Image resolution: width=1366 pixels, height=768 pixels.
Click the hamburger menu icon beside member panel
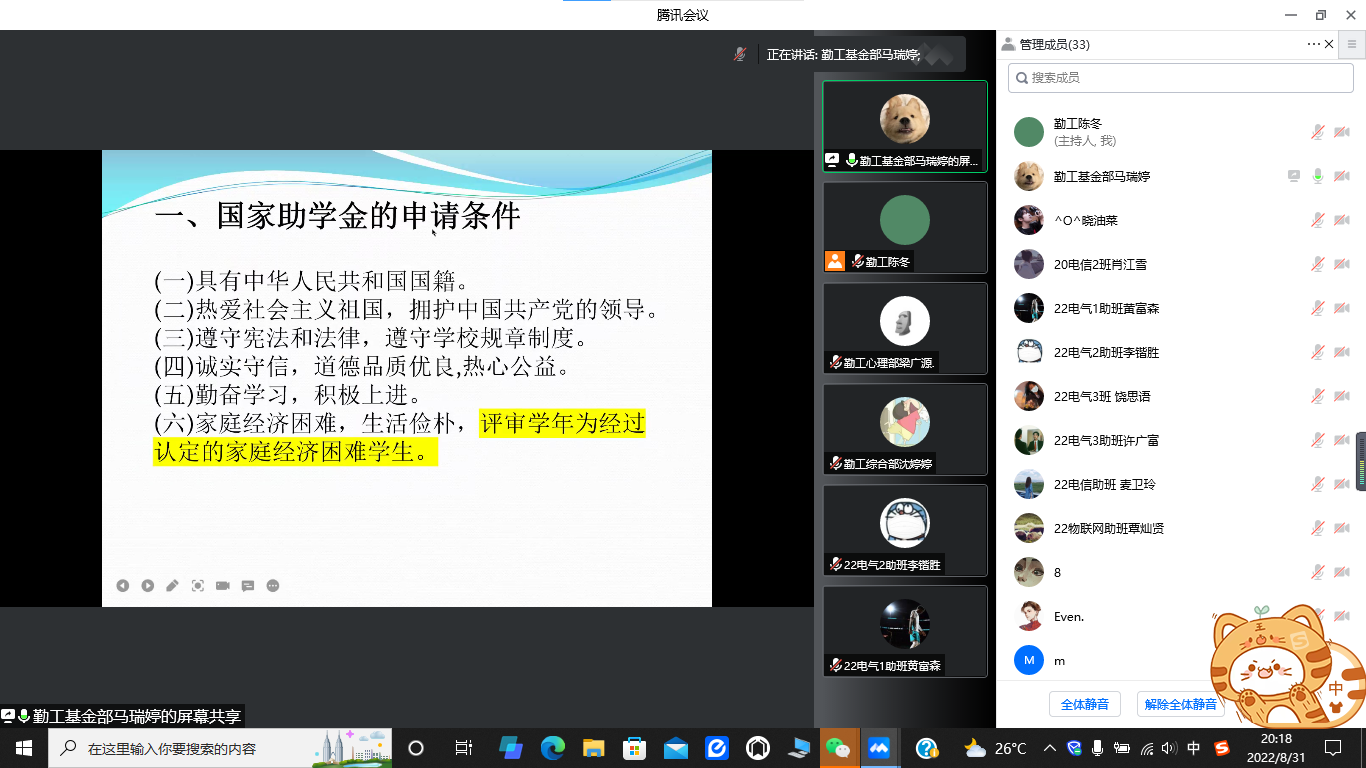pos(1352,44)
